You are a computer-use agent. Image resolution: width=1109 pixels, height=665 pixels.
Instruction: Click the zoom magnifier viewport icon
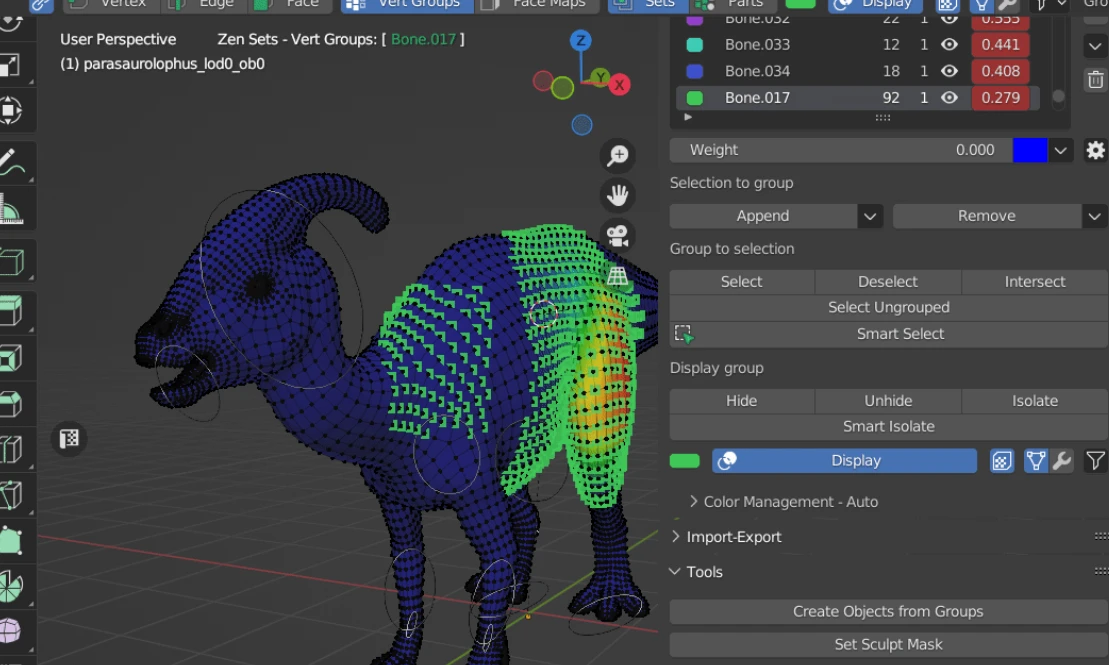[618, 155]
